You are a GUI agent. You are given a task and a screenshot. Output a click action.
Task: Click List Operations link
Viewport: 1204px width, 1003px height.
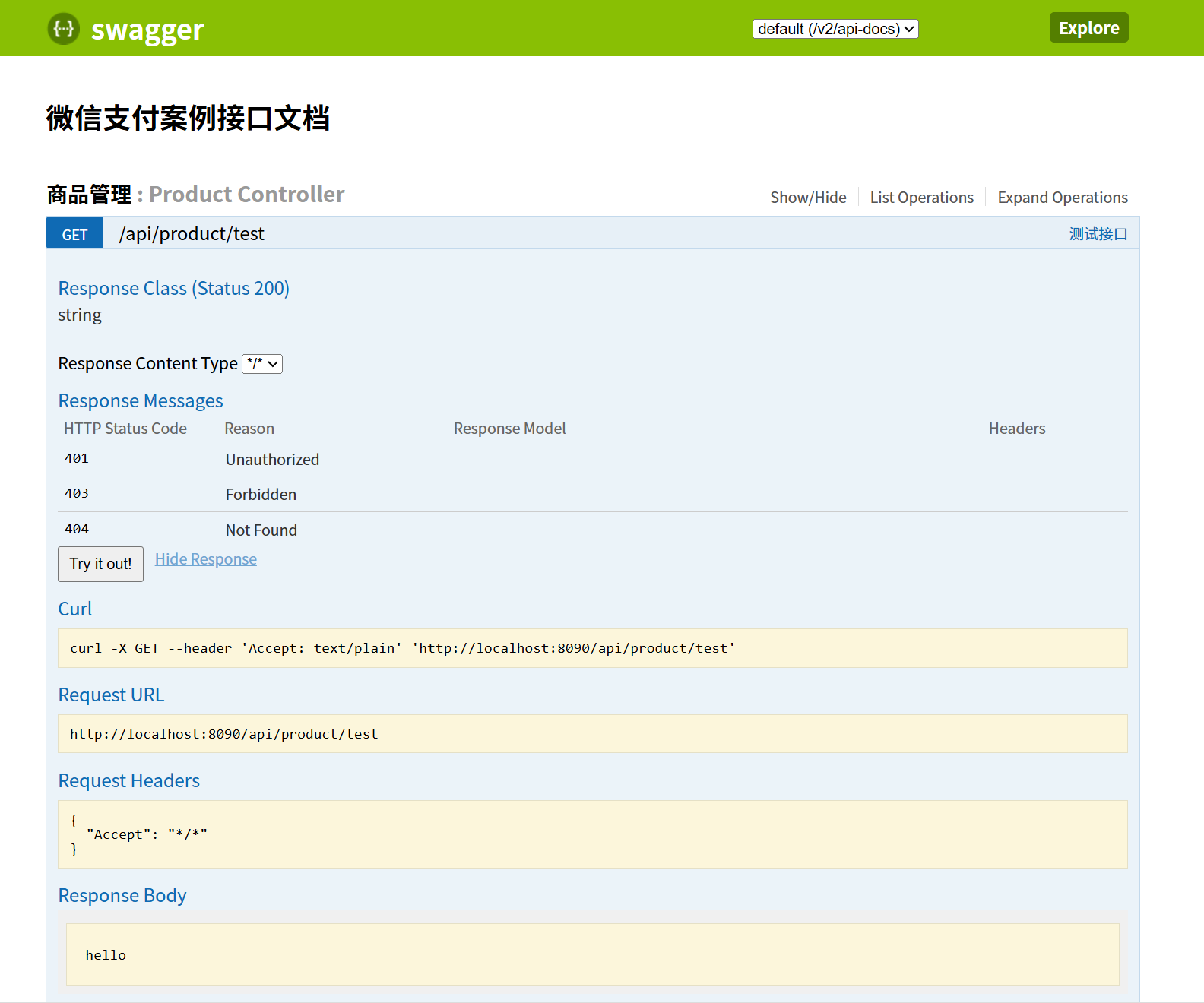coord(921,198)
